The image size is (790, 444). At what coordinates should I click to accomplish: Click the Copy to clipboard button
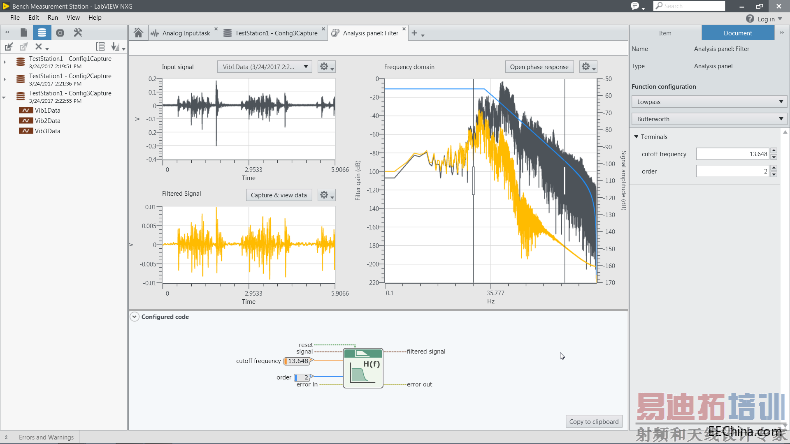[595, 421]
